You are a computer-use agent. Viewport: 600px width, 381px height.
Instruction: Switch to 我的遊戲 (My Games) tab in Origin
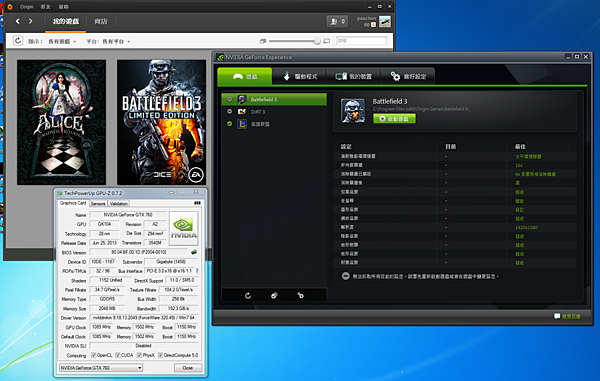tap(66, 21)
